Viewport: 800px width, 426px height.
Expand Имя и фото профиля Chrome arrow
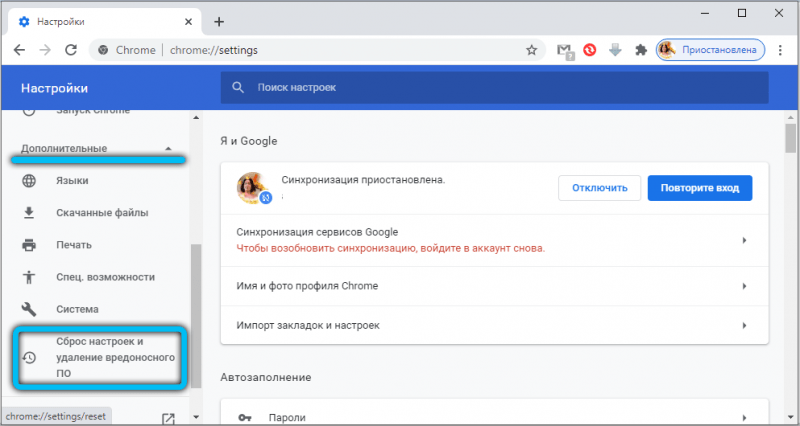click(x=744, y=286)
